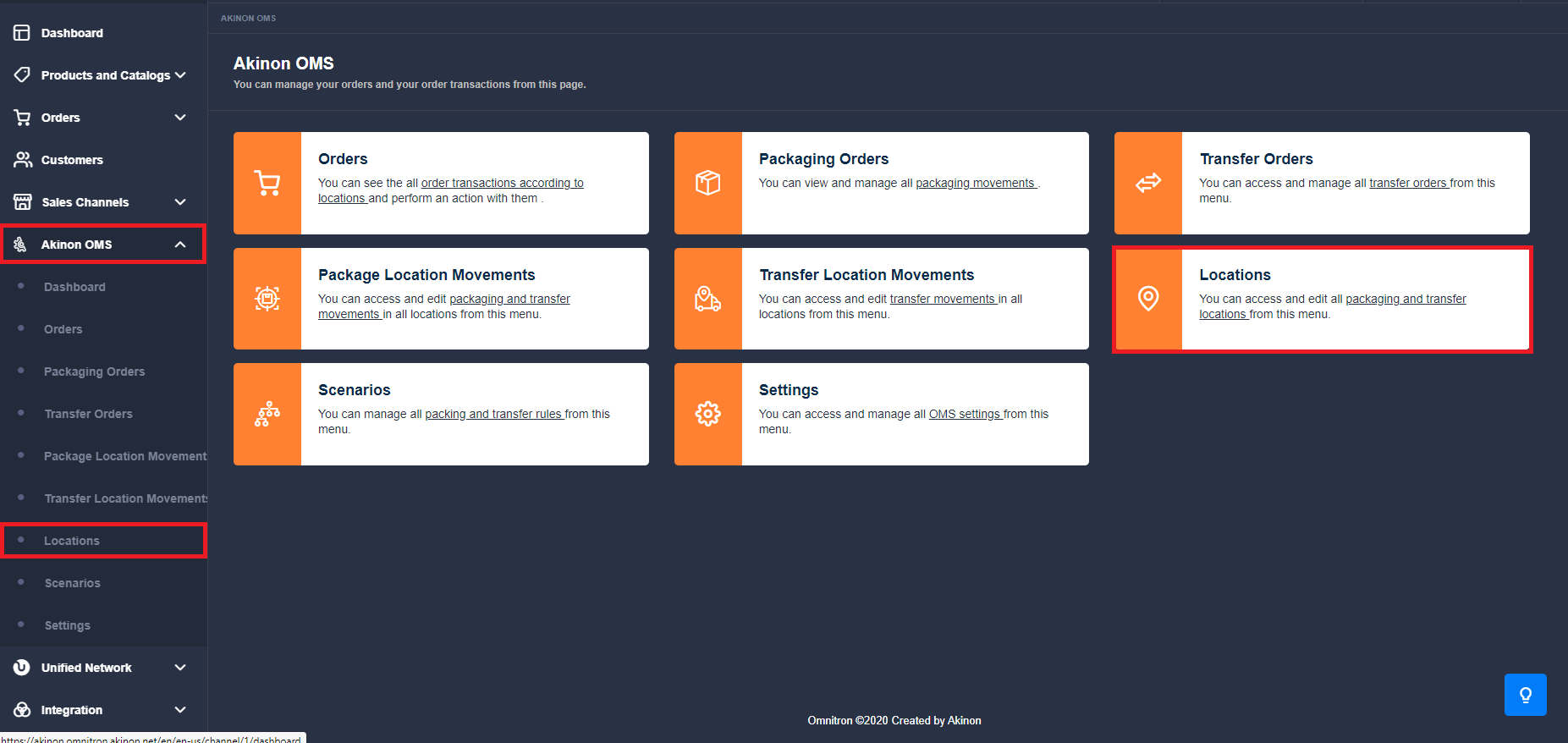Screen dimensions: 1568x743
Task: Expand the Products and Catalogs chevron
Action: click(180, 75)
